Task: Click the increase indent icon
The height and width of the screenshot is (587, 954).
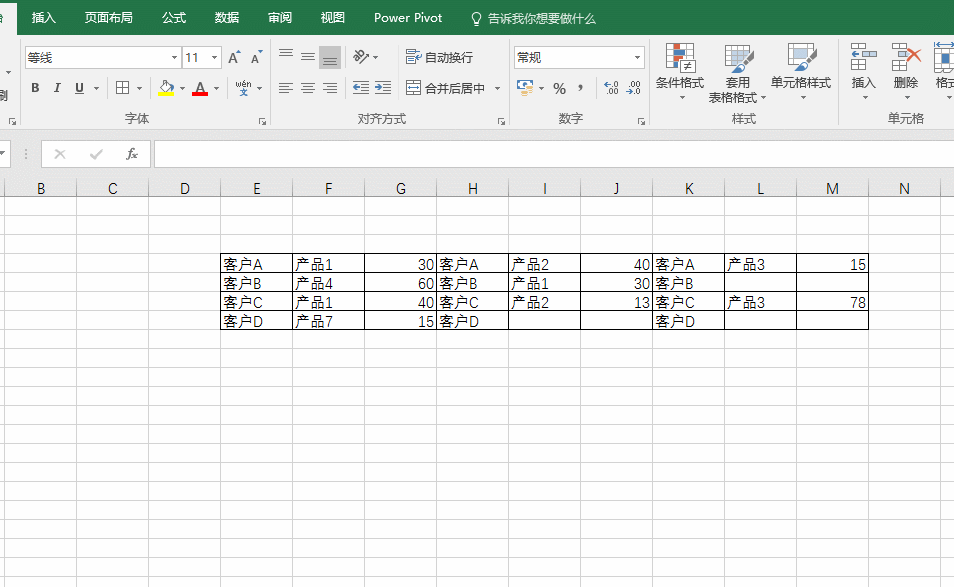Action: click(383, 88)
